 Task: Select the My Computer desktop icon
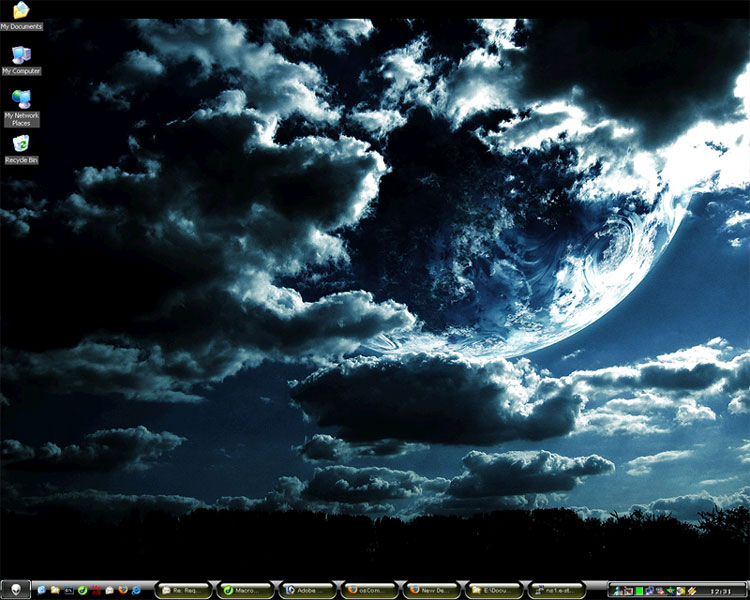coord(21,56)
